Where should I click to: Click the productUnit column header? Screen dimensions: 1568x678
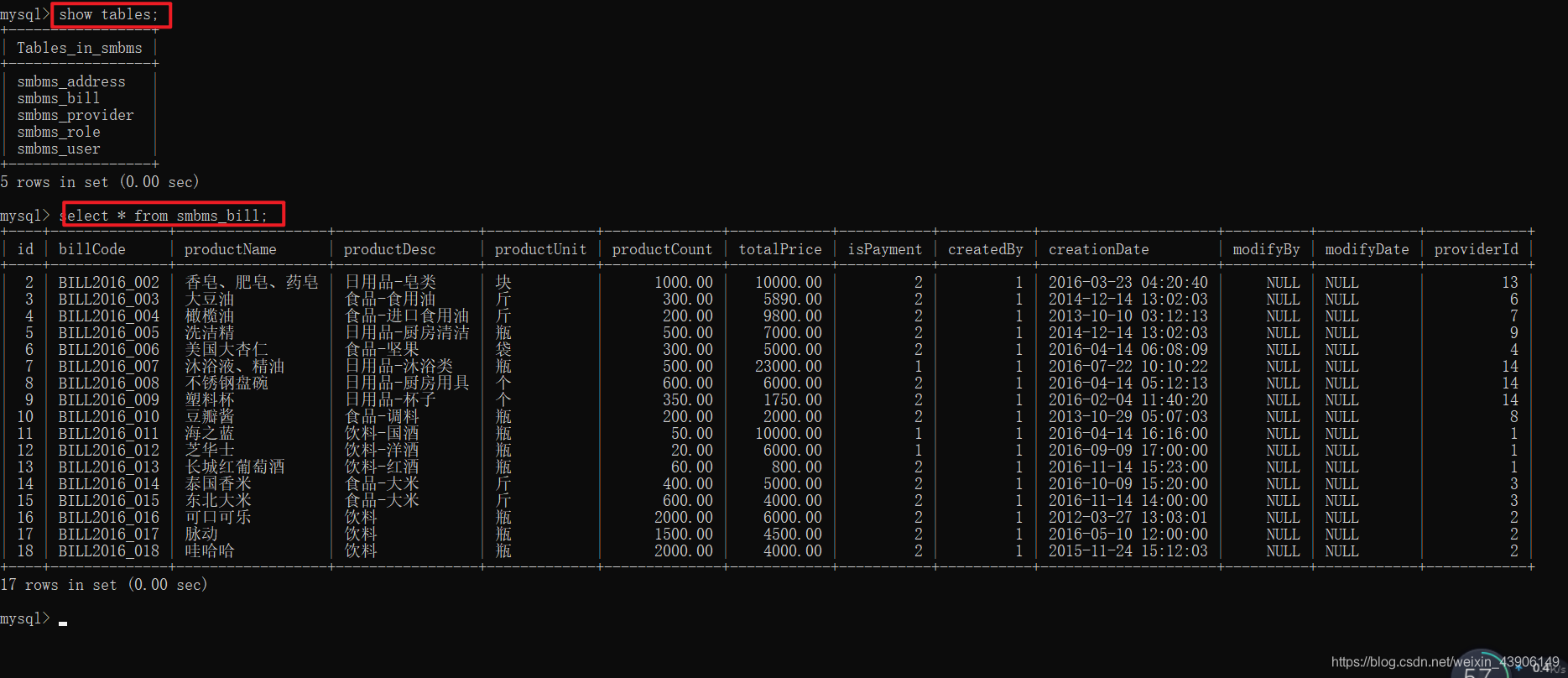[x=541, y=249]
